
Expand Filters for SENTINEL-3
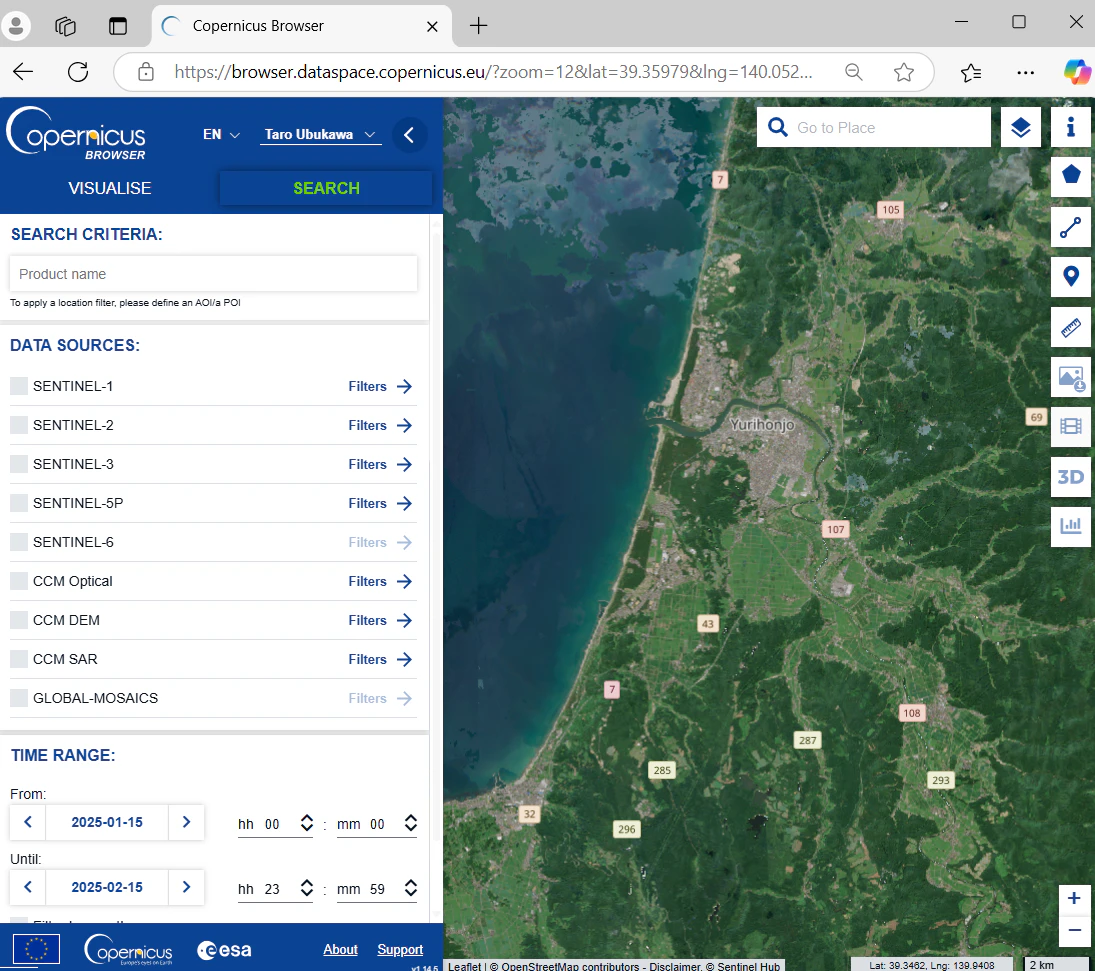tap(380, 465)
